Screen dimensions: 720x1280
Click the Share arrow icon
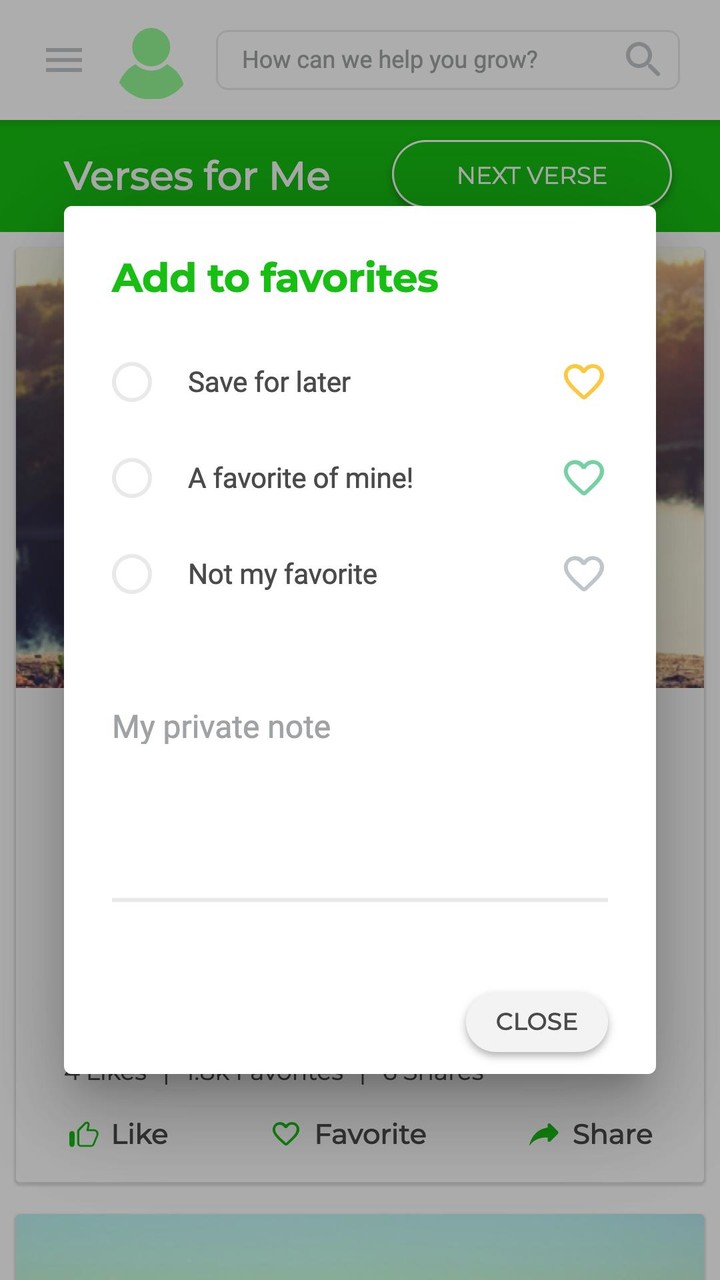click(544, 1134)
